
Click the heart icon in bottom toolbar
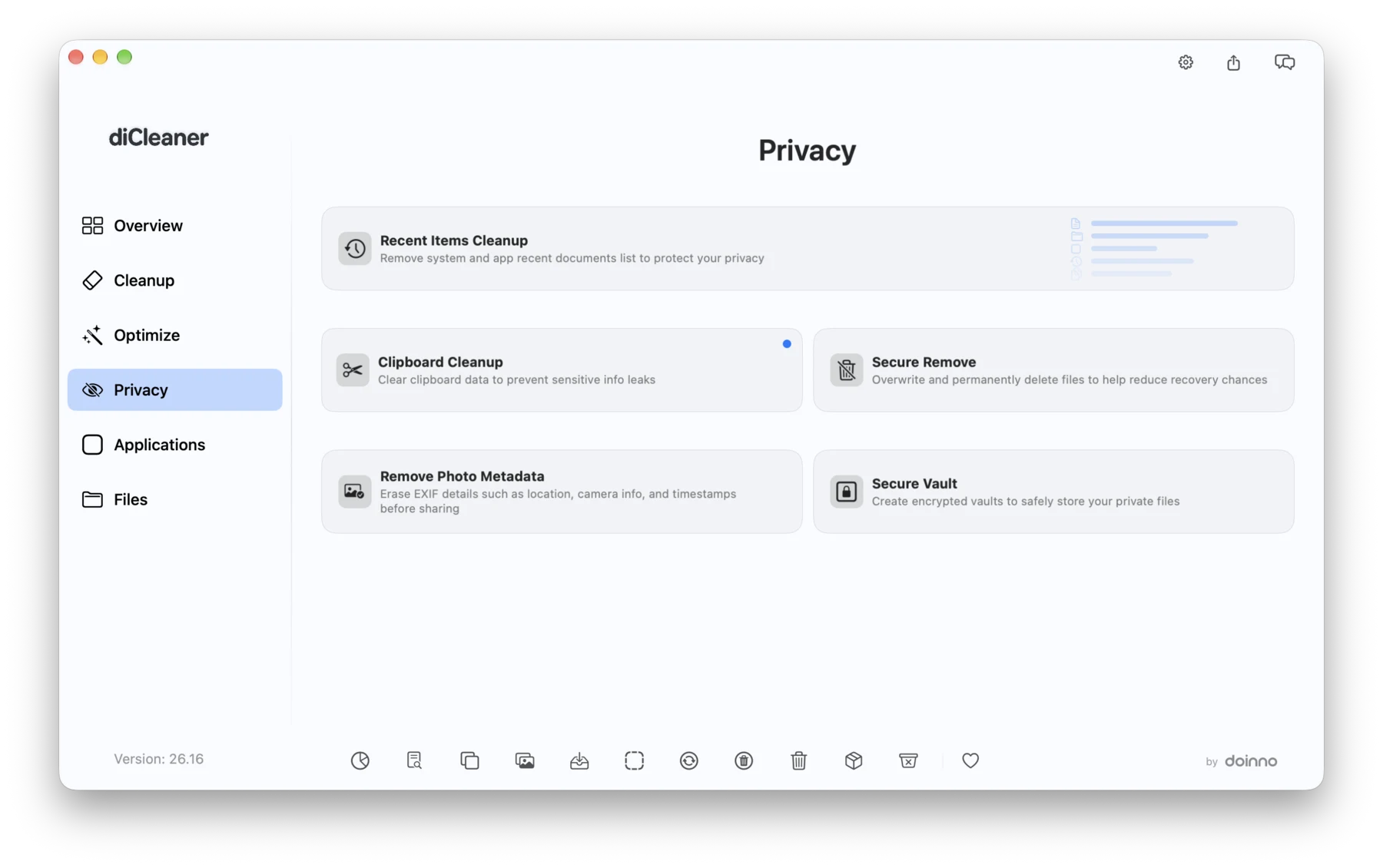tap(970, 760)
